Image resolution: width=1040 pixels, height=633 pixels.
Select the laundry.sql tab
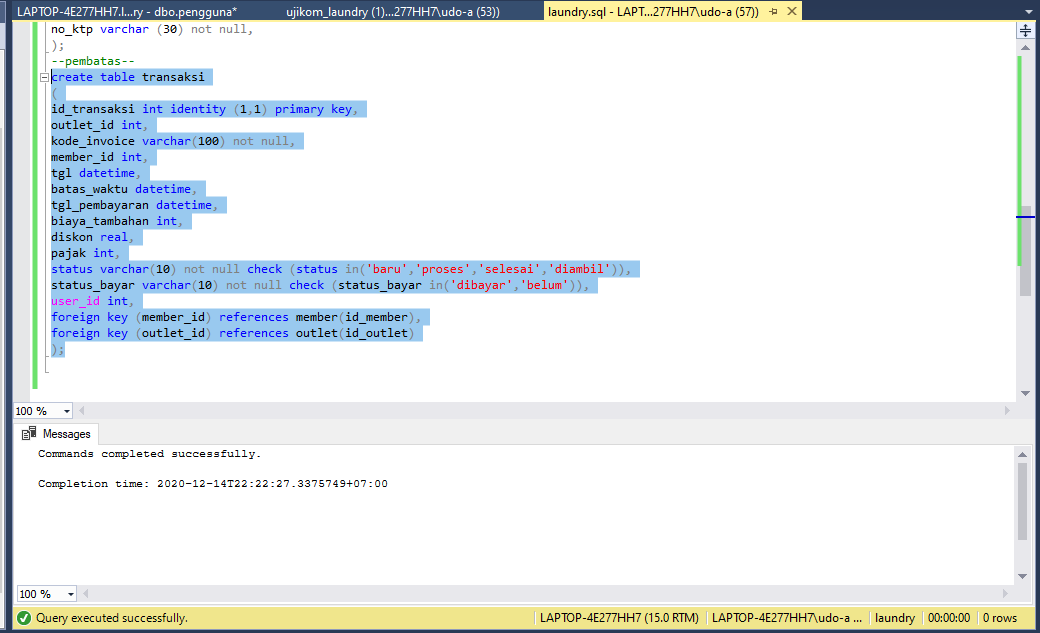(x=653, y=11)
